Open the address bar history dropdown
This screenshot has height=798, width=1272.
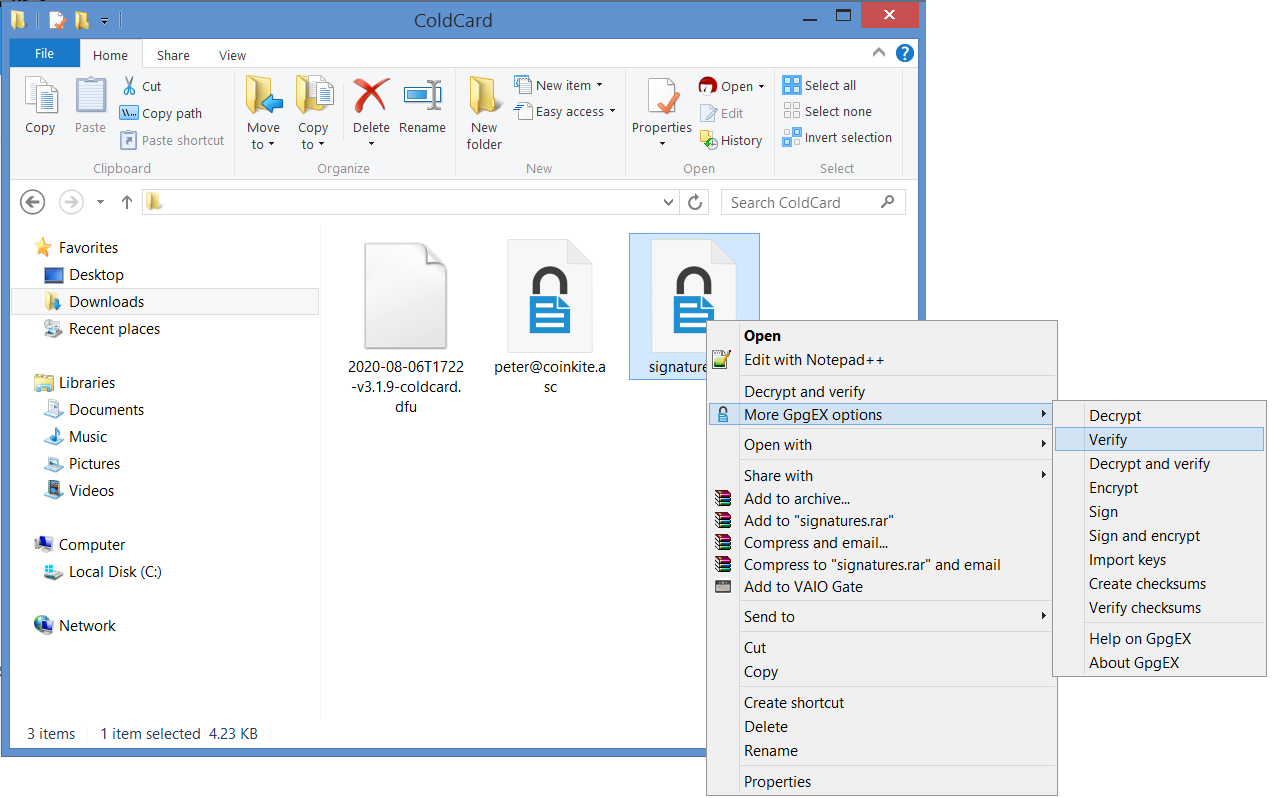click(670, 202)
